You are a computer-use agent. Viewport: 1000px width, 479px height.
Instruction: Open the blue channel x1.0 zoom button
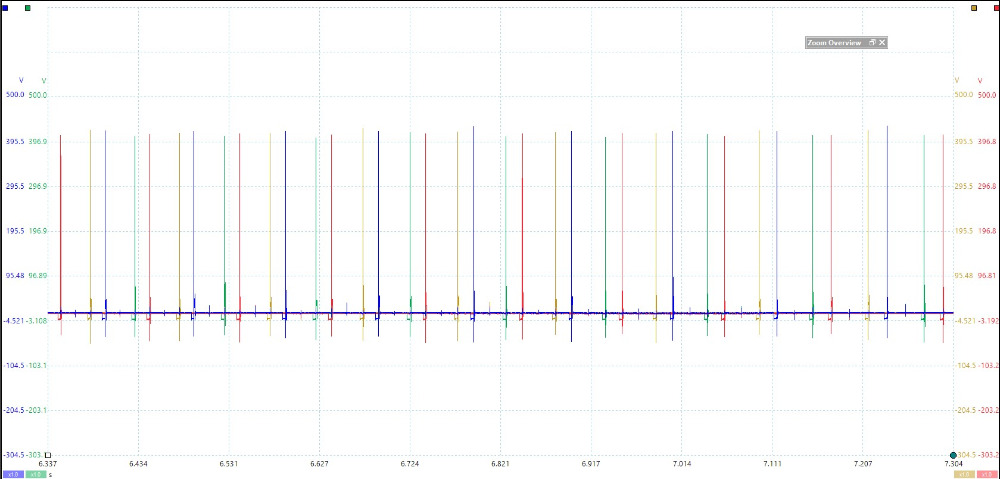[x=14, y=474]
